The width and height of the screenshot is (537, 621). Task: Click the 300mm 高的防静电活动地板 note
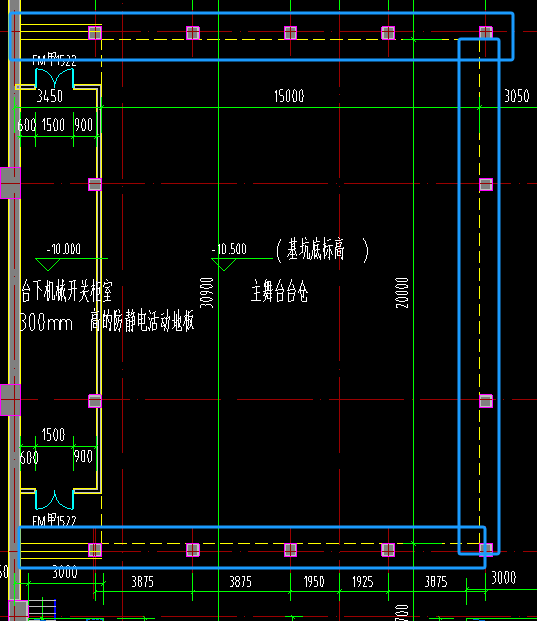coord(107,322)
